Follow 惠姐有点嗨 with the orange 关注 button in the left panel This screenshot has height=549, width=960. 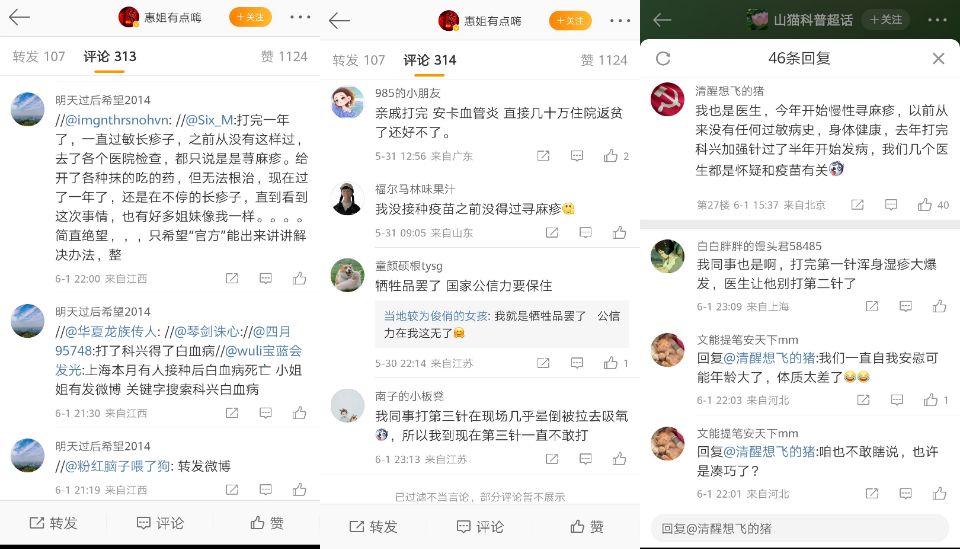coord(250,17)
